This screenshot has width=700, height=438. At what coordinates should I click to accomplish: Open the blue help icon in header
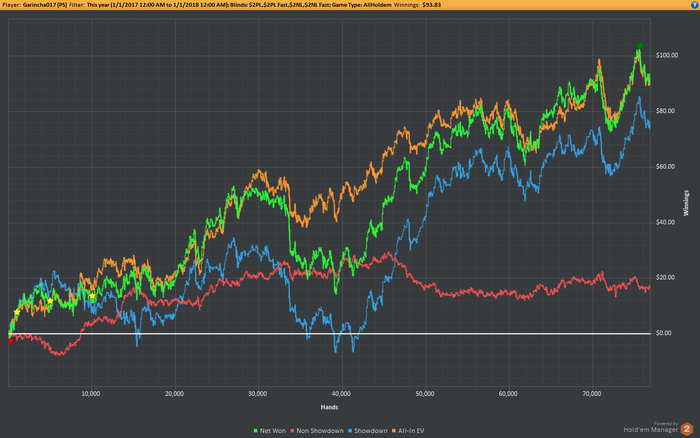[x=695, y=4]
